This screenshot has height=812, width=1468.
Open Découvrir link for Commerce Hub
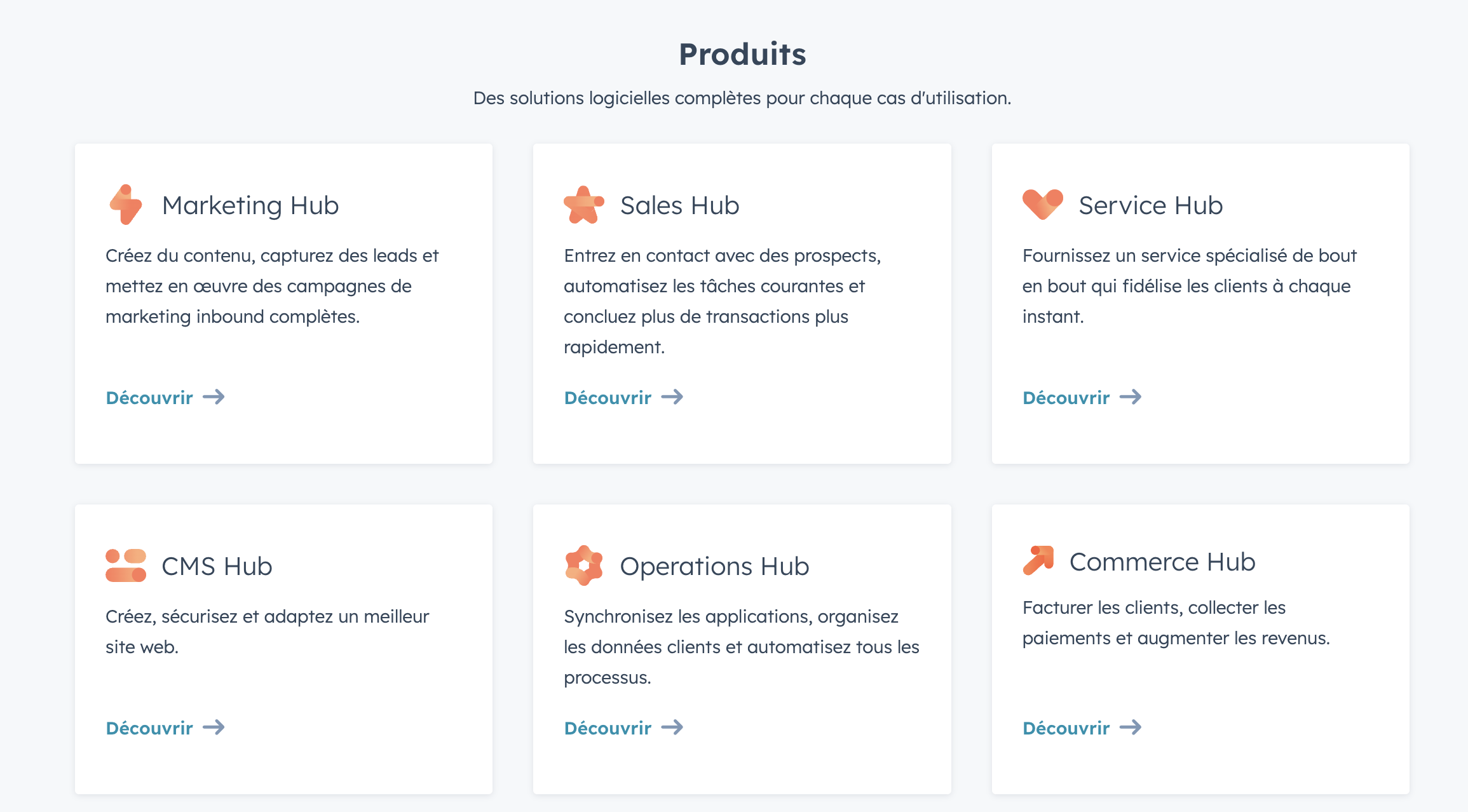click(x=1065, y=727)
